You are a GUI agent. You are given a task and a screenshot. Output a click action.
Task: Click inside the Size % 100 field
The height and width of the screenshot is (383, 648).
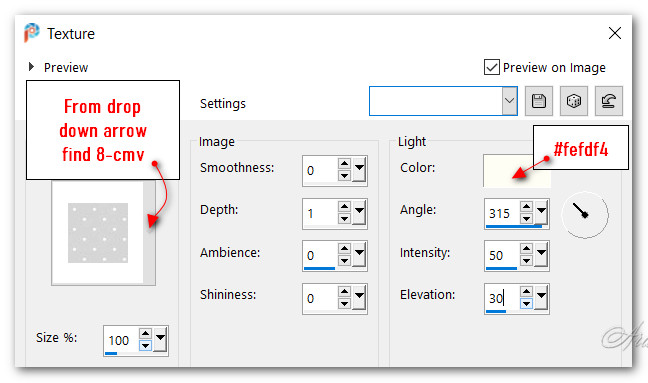click(121, 340)
